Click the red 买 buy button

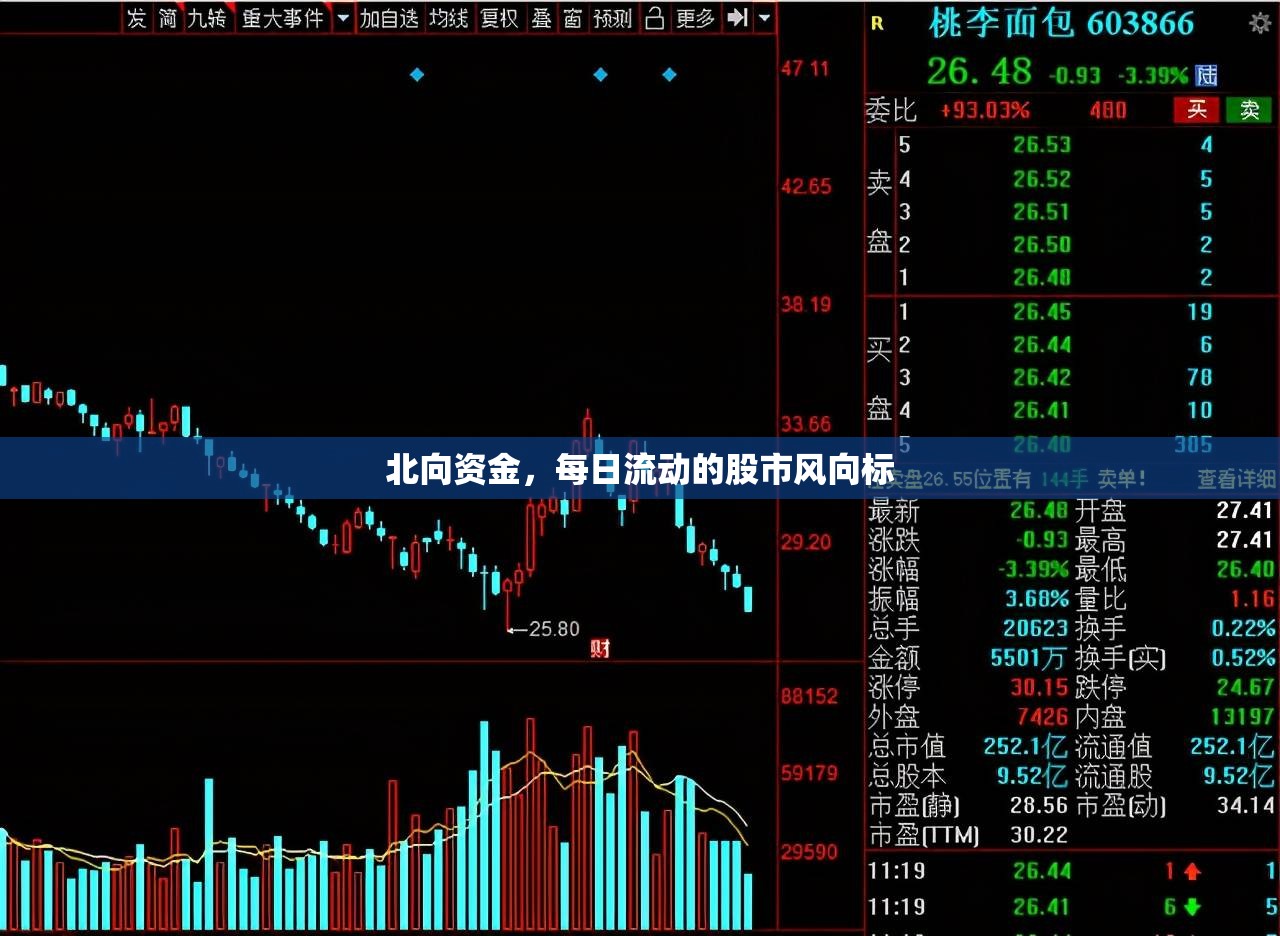click(1196, 110)
